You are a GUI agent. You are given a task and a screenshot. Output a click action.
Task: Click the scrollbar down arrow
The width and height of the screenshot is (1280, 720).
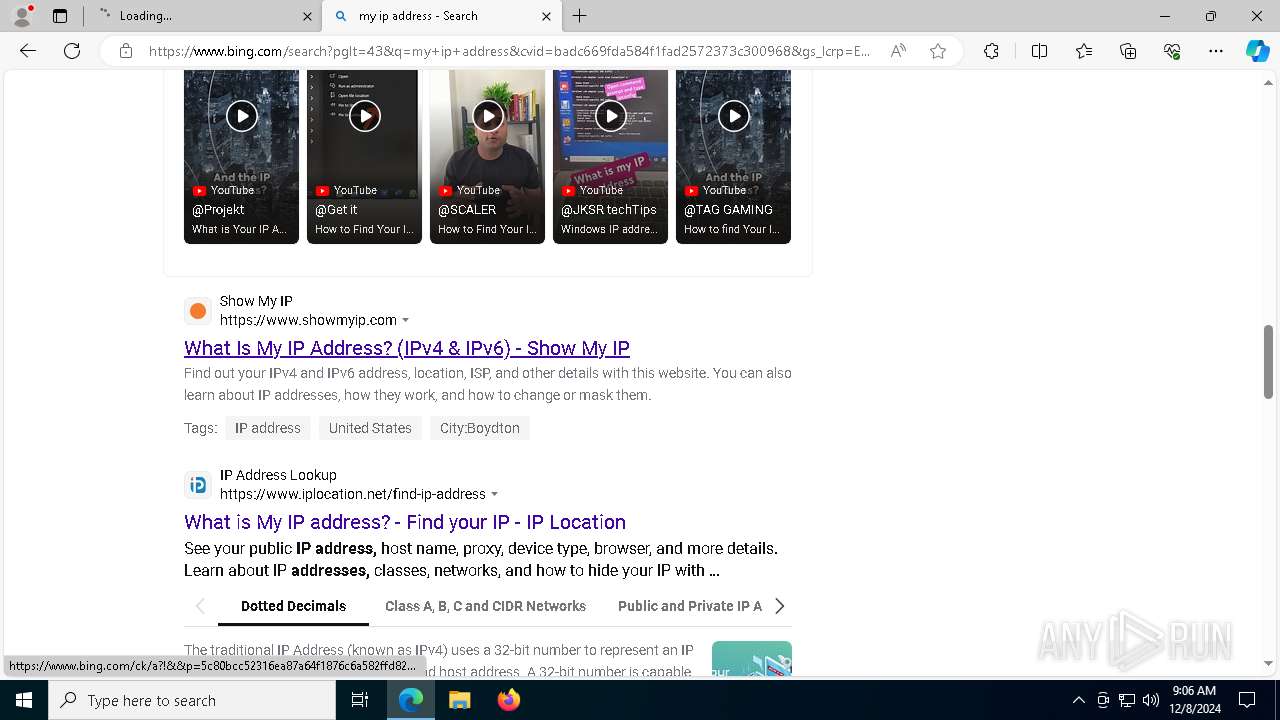coord(1269,663)
